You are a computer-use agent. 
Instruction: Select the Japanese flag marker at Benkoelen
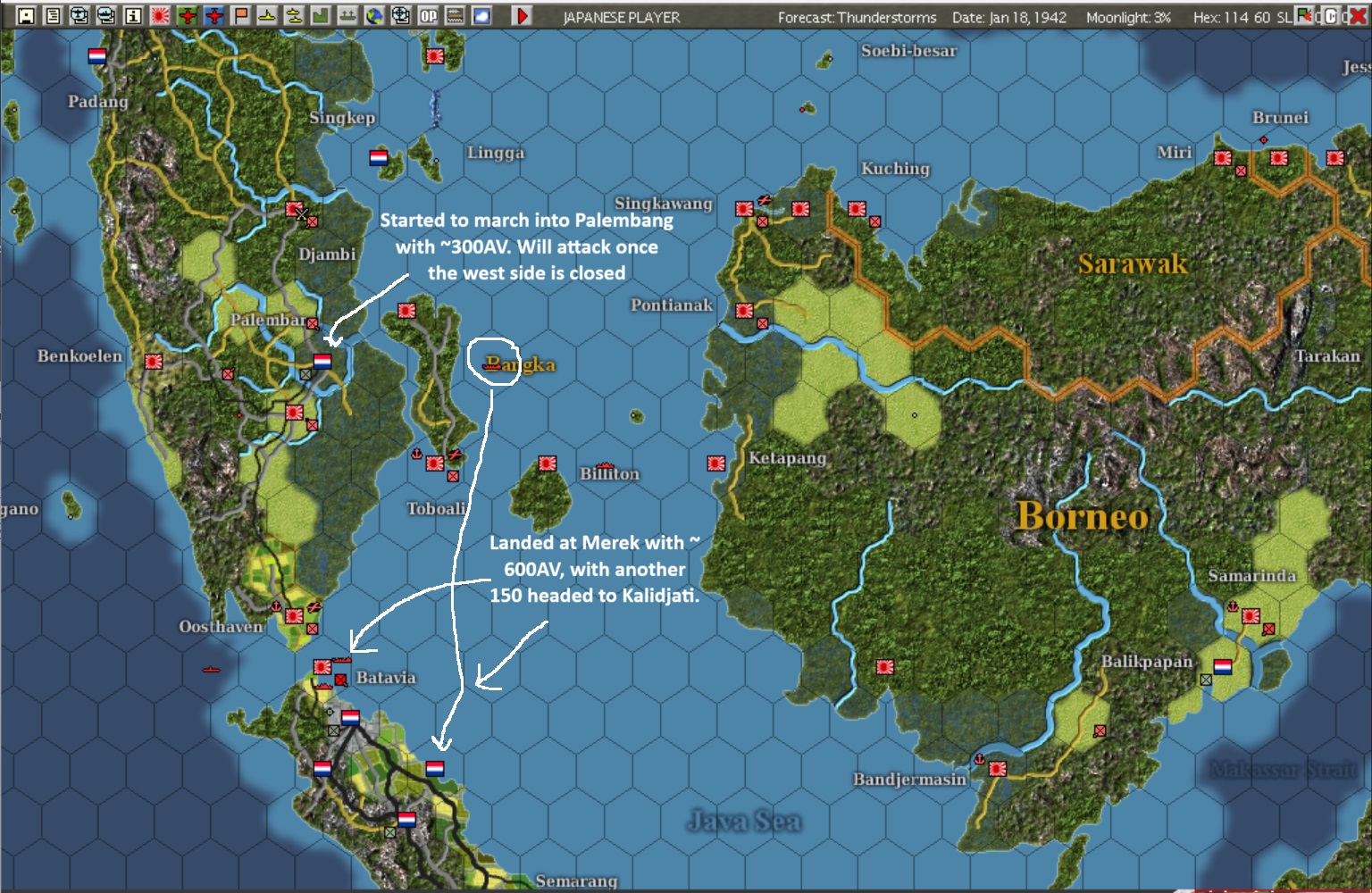(x=154, y=362)
